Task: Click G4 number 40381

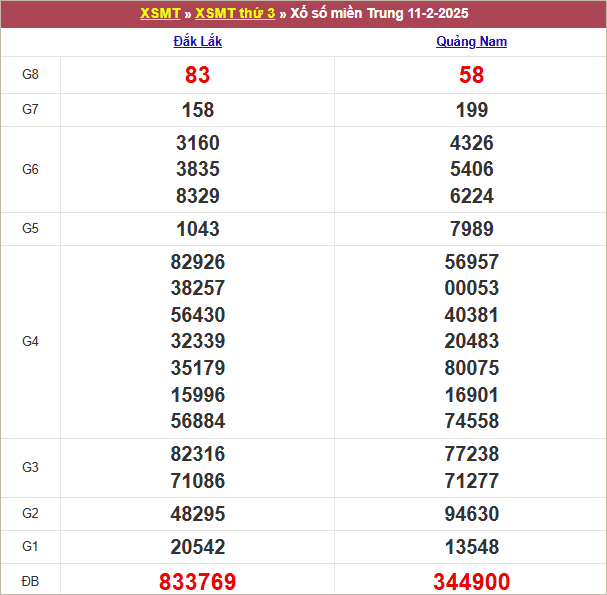Action: pyautogui.click(x=472, y=315)
